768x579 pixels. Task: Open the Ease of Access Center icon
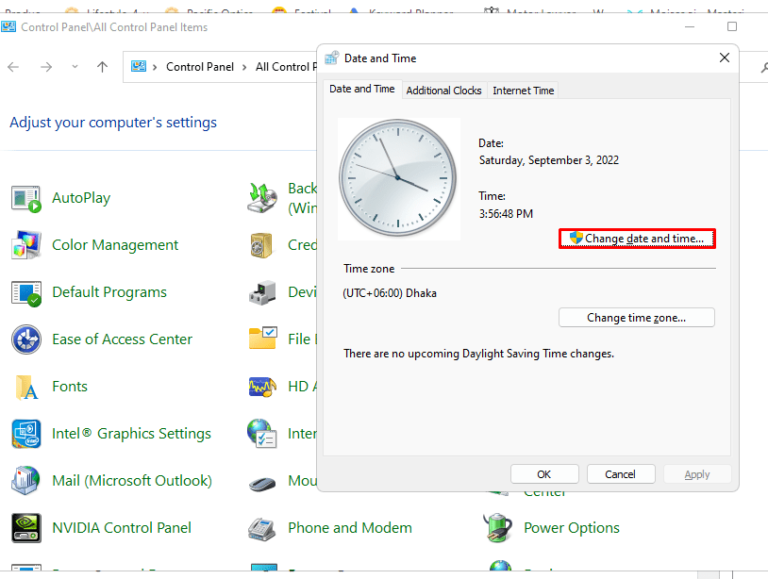point(26,339)
